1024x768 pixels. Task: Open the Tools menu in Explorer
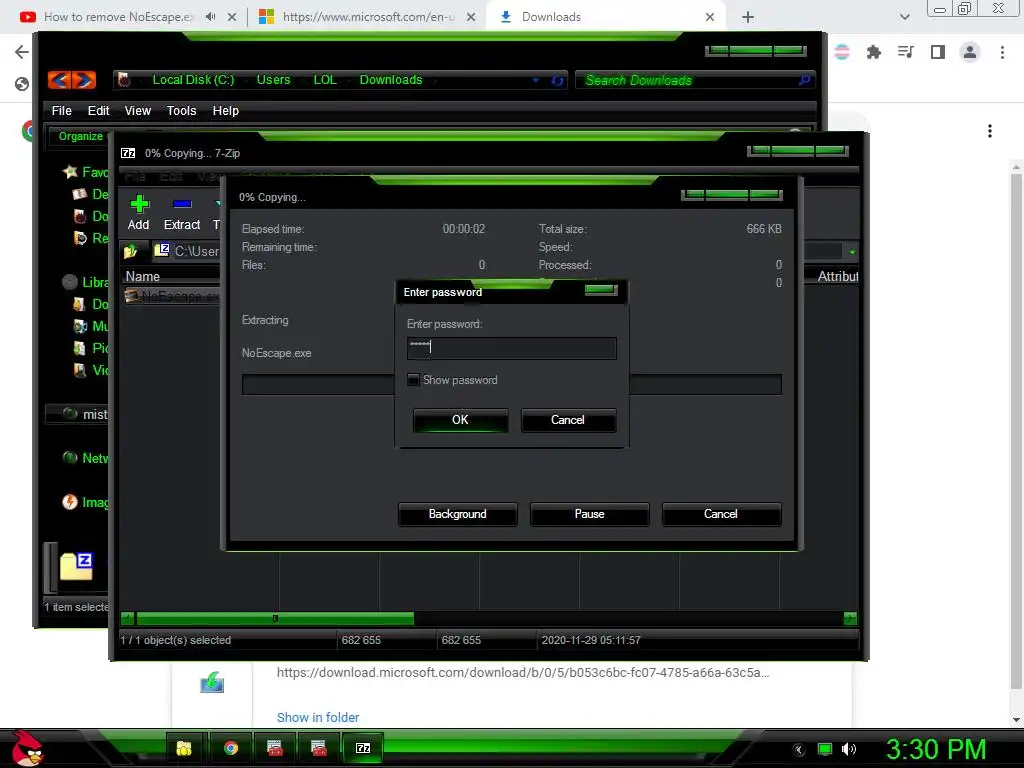pyautogui.click(x=181, y=111)
